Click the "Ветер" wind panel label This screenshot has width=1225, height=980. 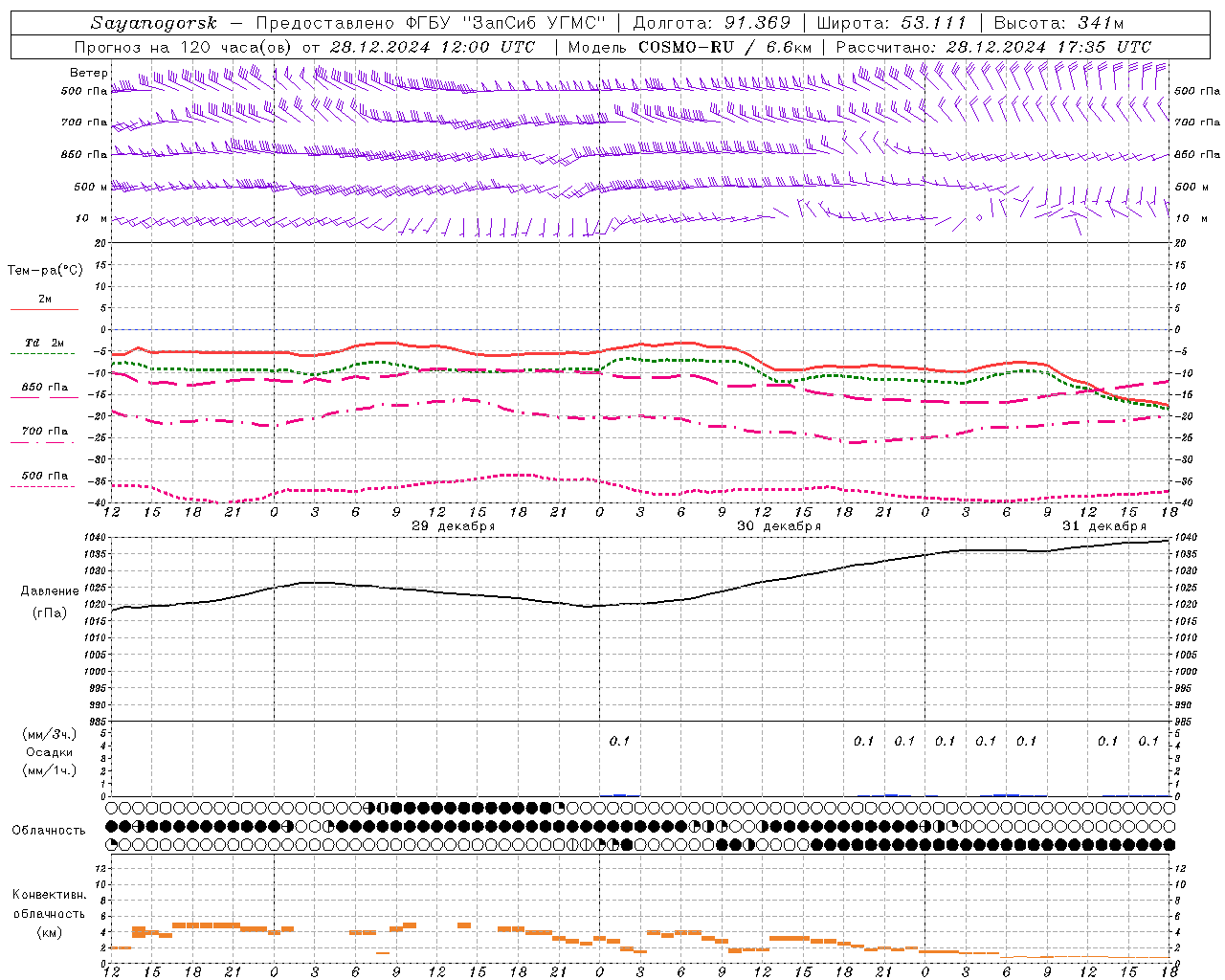(x=88, y=73)
